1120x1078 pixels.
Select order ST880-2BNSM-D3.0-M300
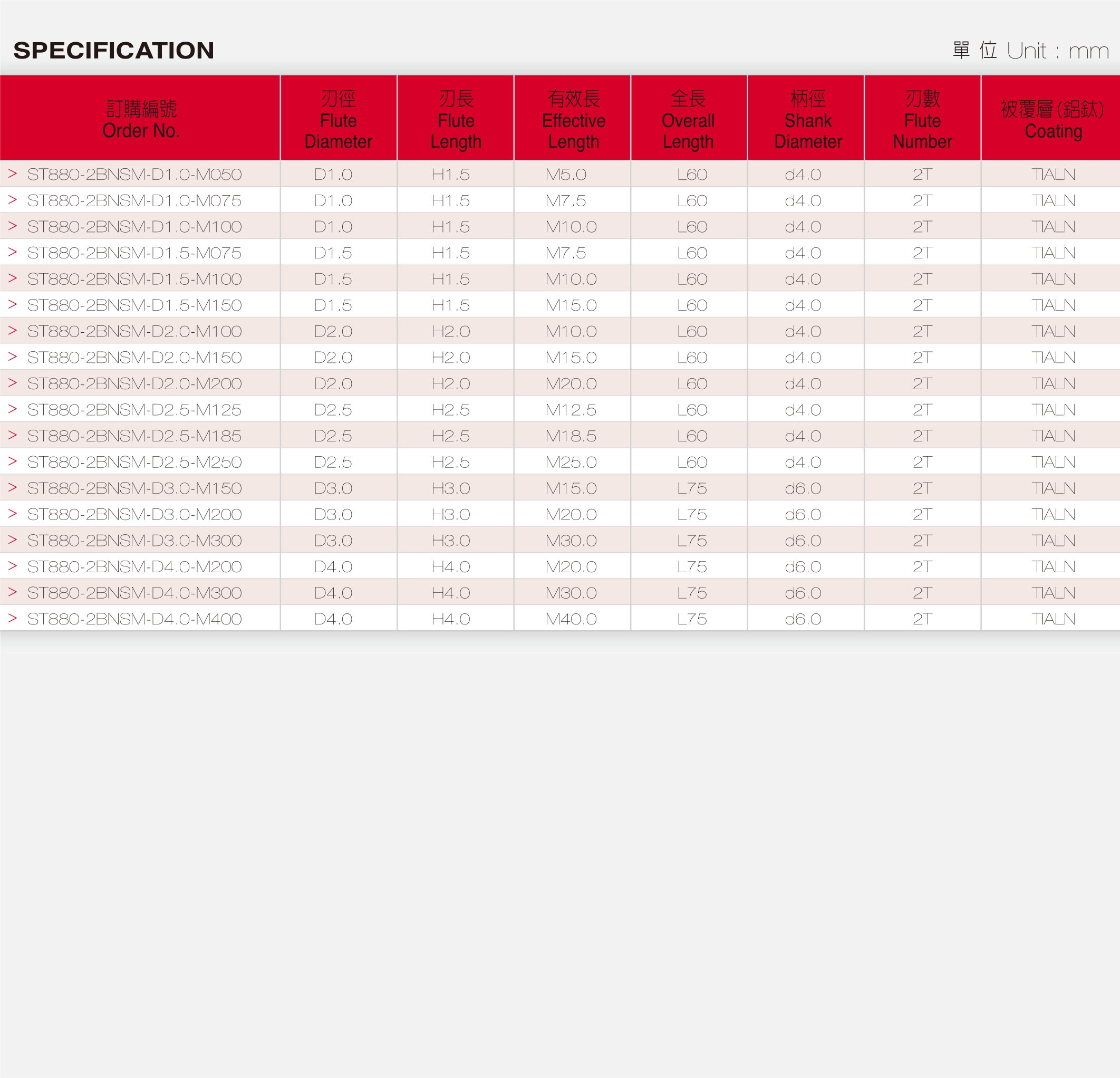pos(134,540)
